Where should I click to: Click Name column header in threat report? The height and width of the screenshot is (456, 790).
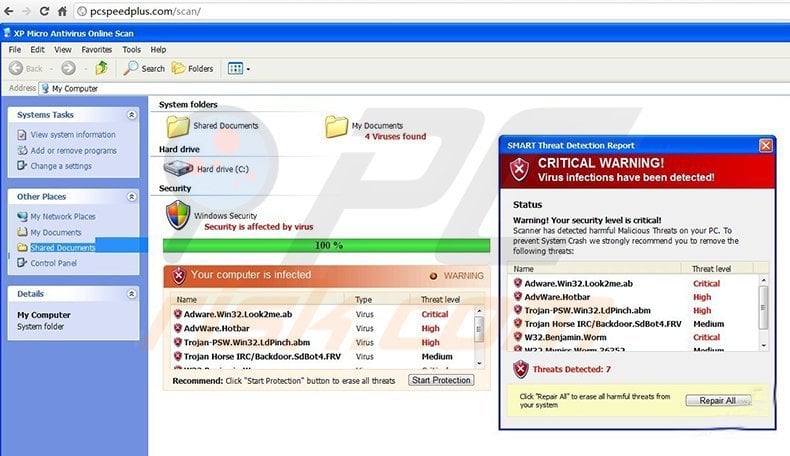click(x=595, y=269)
